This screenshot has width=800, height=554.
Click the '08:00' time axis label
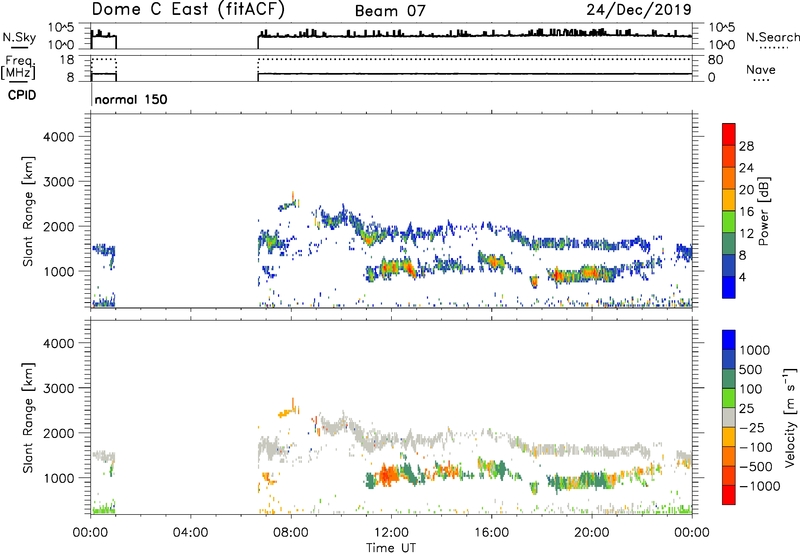291,533
